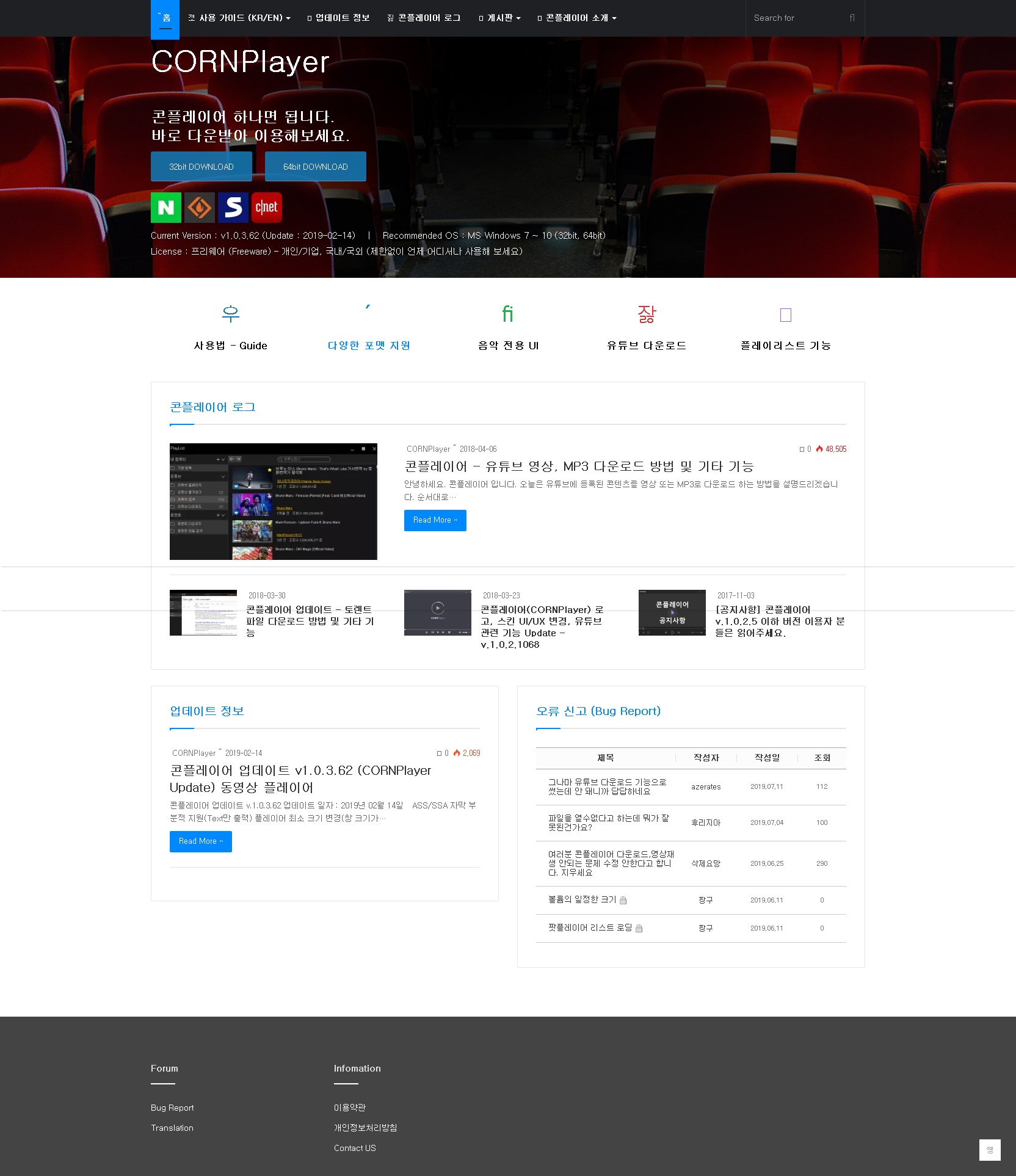Open the 게시판 dropdown menu
Screen dimensions: 1016x1176
click(500, 18)
